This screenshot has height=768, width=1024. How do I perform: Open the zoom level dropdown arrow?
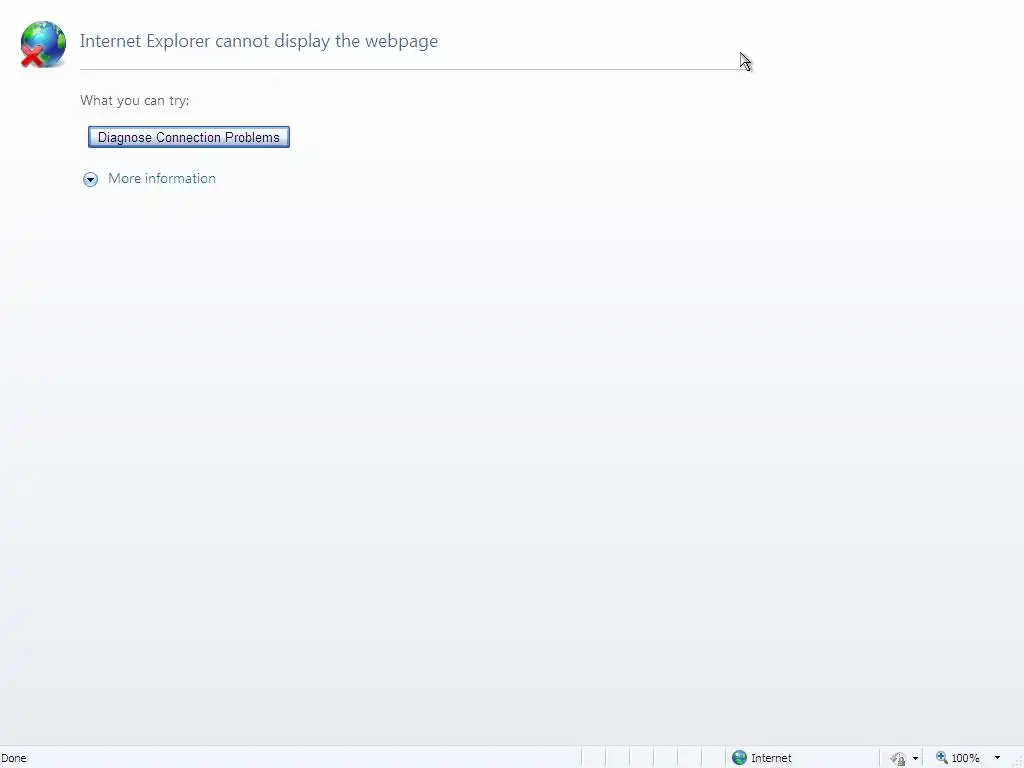tap(997, 758)
